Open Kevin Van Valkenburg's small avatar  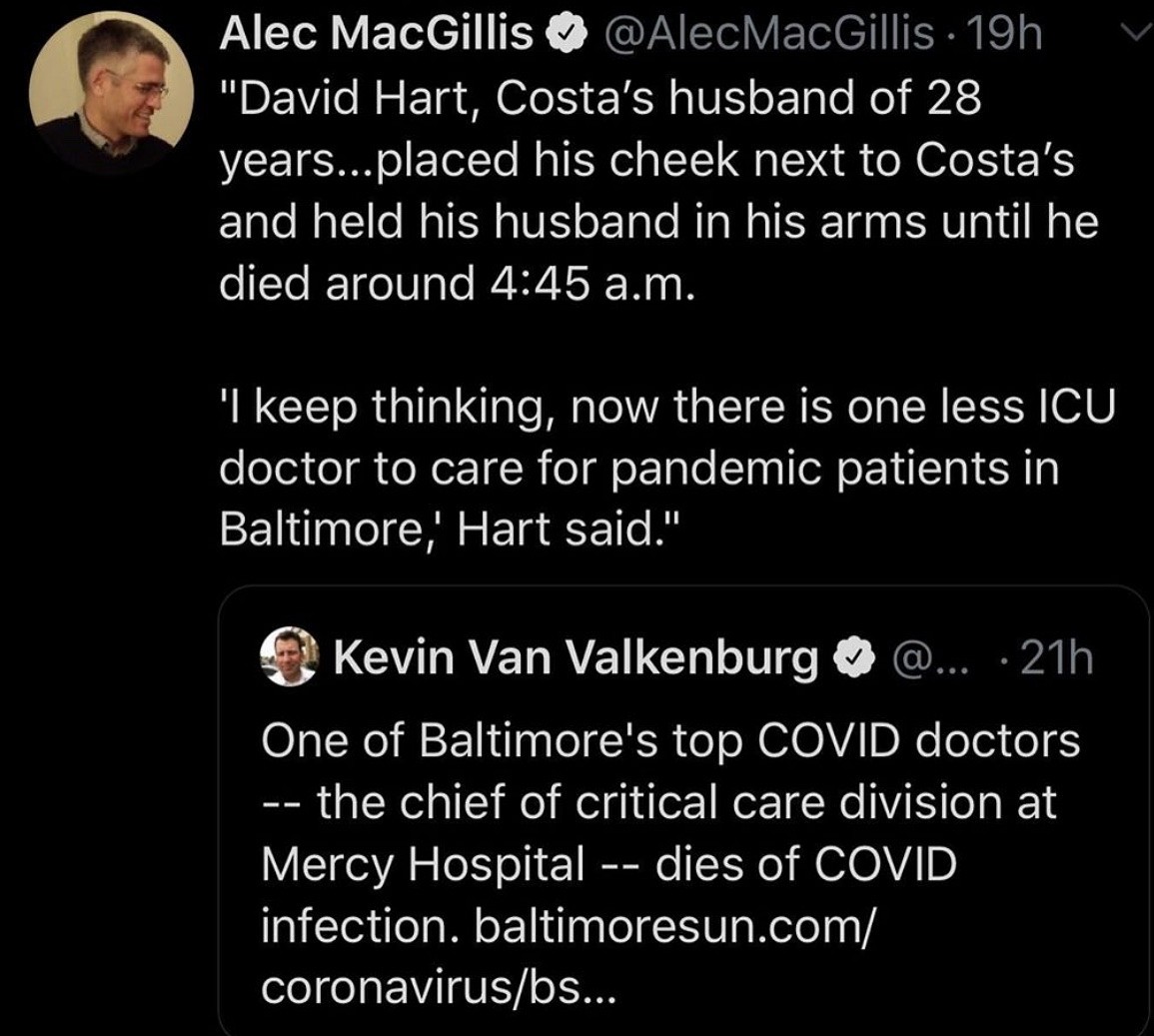tap(289, 656)
